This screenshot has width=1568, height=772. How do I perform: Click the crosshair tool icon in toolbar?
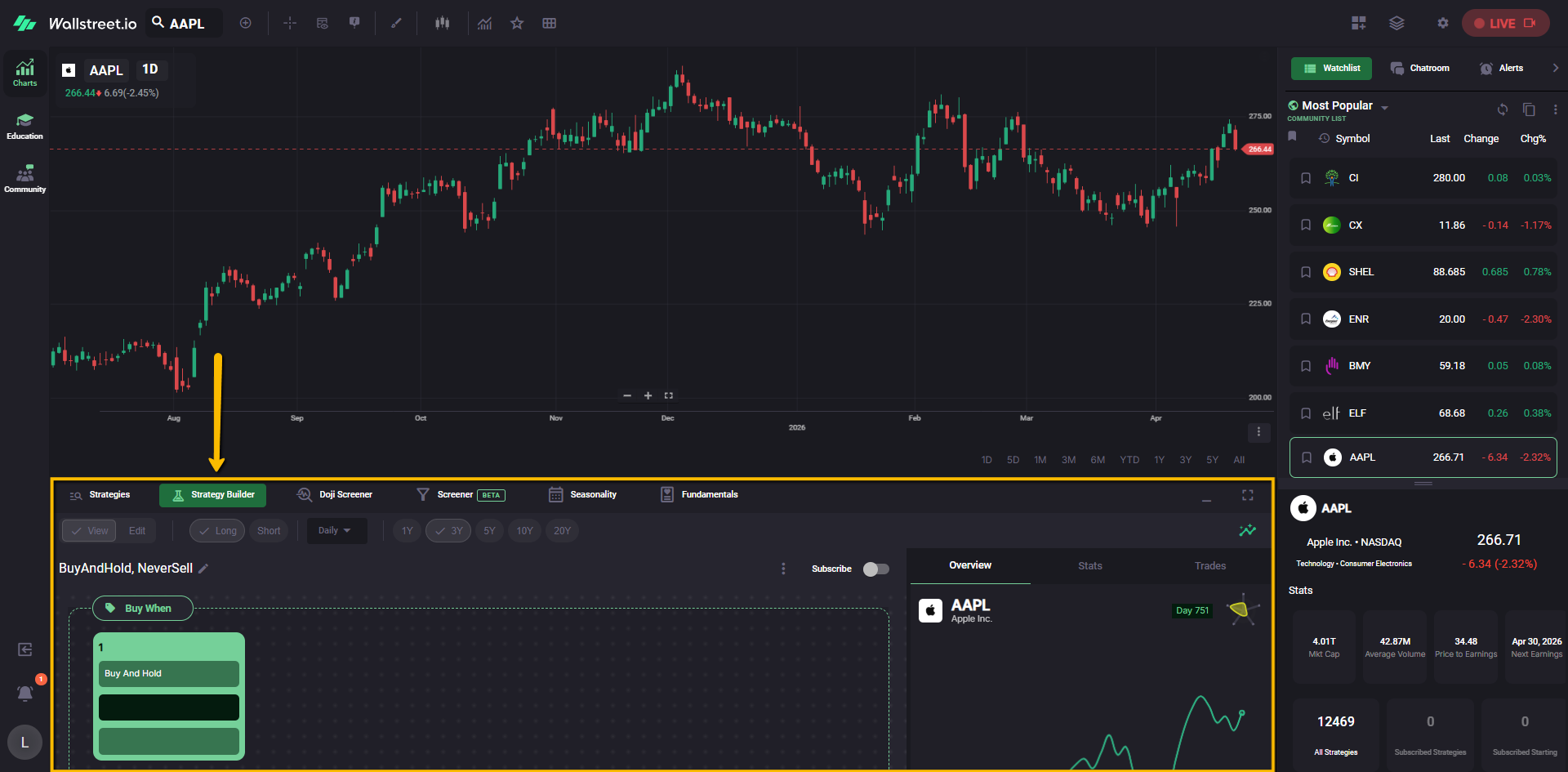click(290, 24)
